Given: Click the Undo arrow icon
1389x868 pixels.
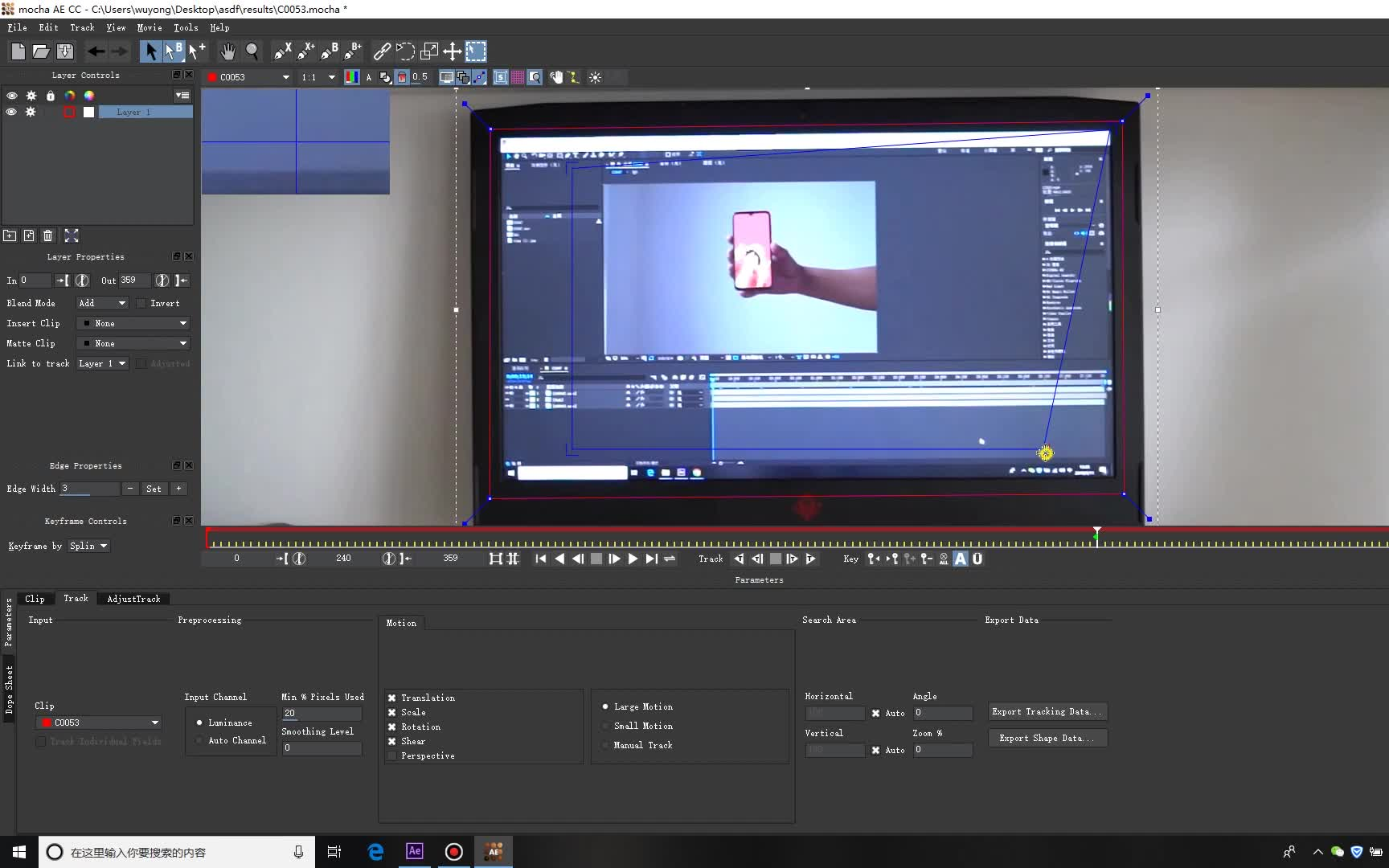Looking at the screenshot, I should coord(96,51).
